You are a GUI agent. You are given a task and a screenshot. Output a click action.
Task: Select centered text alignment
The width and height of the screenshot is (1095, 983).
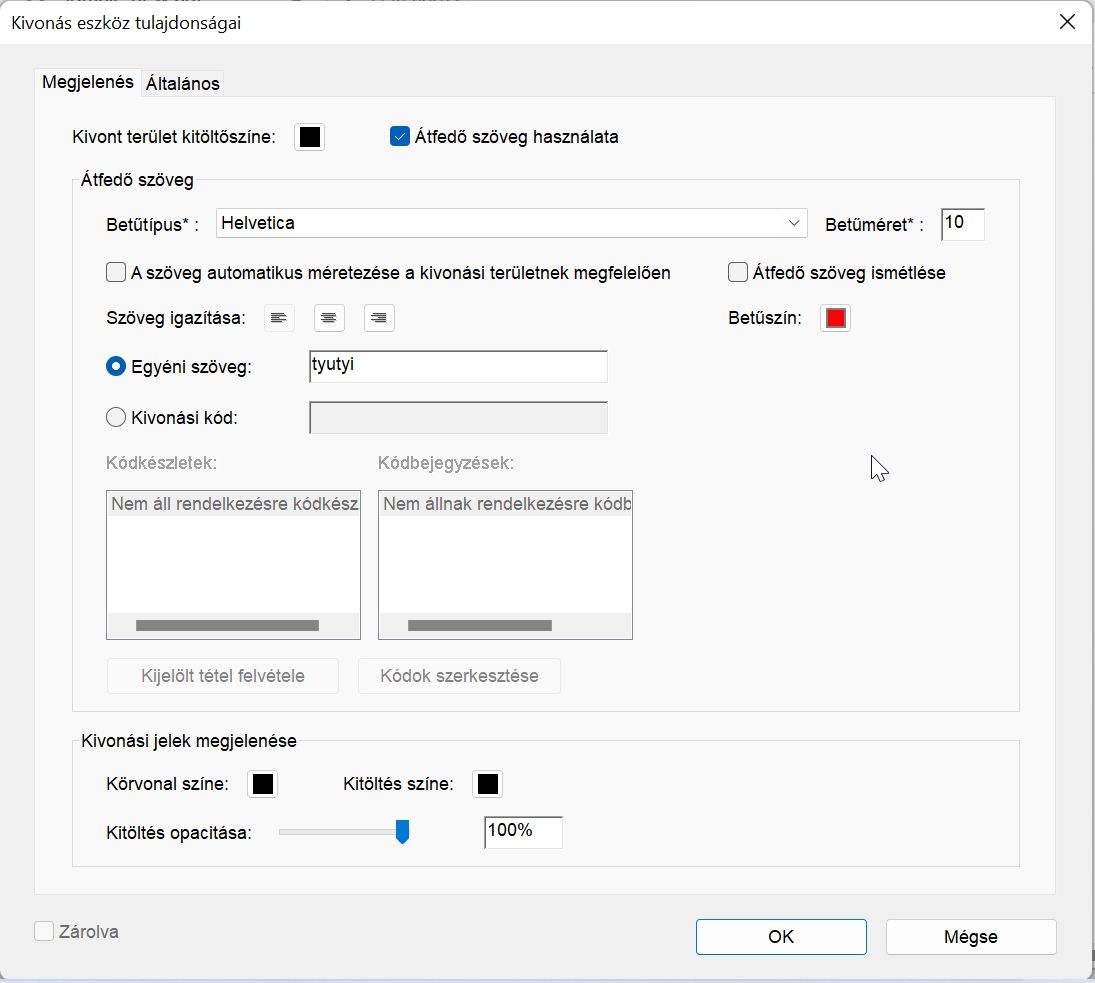(x=329, y=317)
